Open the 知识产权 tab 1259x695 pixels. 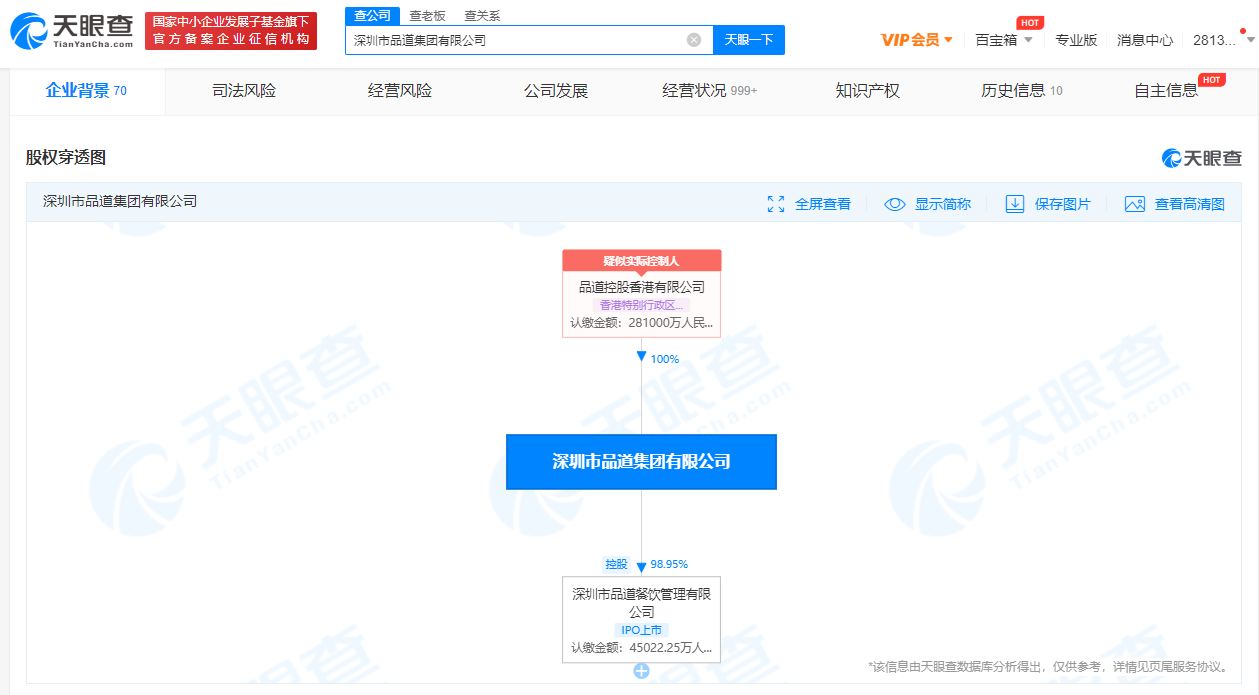tap(867, 91)
